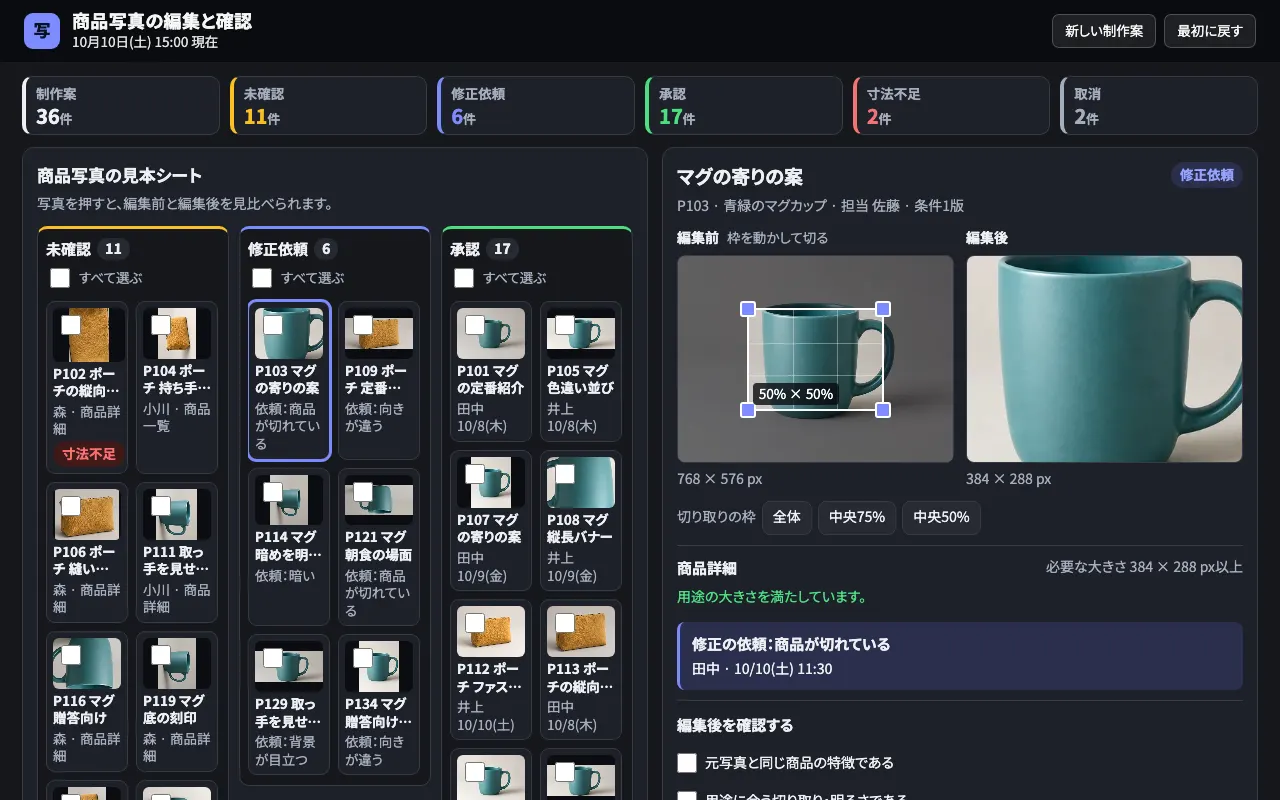Click the 承認 17件 summary card
Viewport: 1280px width, 800px height.
point(744,105)
